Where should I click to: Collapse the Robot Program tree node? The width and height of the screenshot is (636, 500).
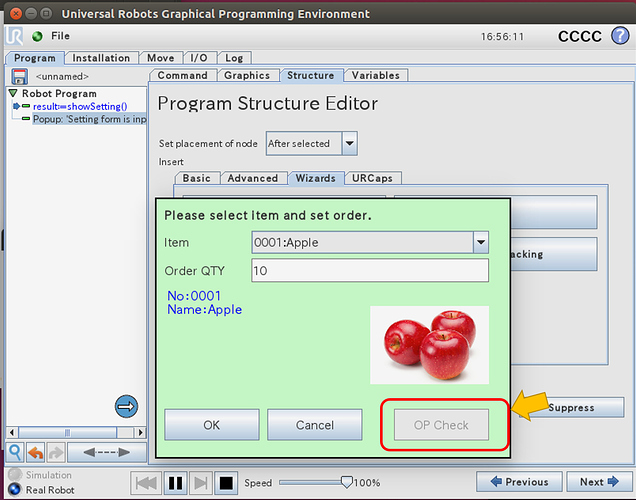[13, 93]
